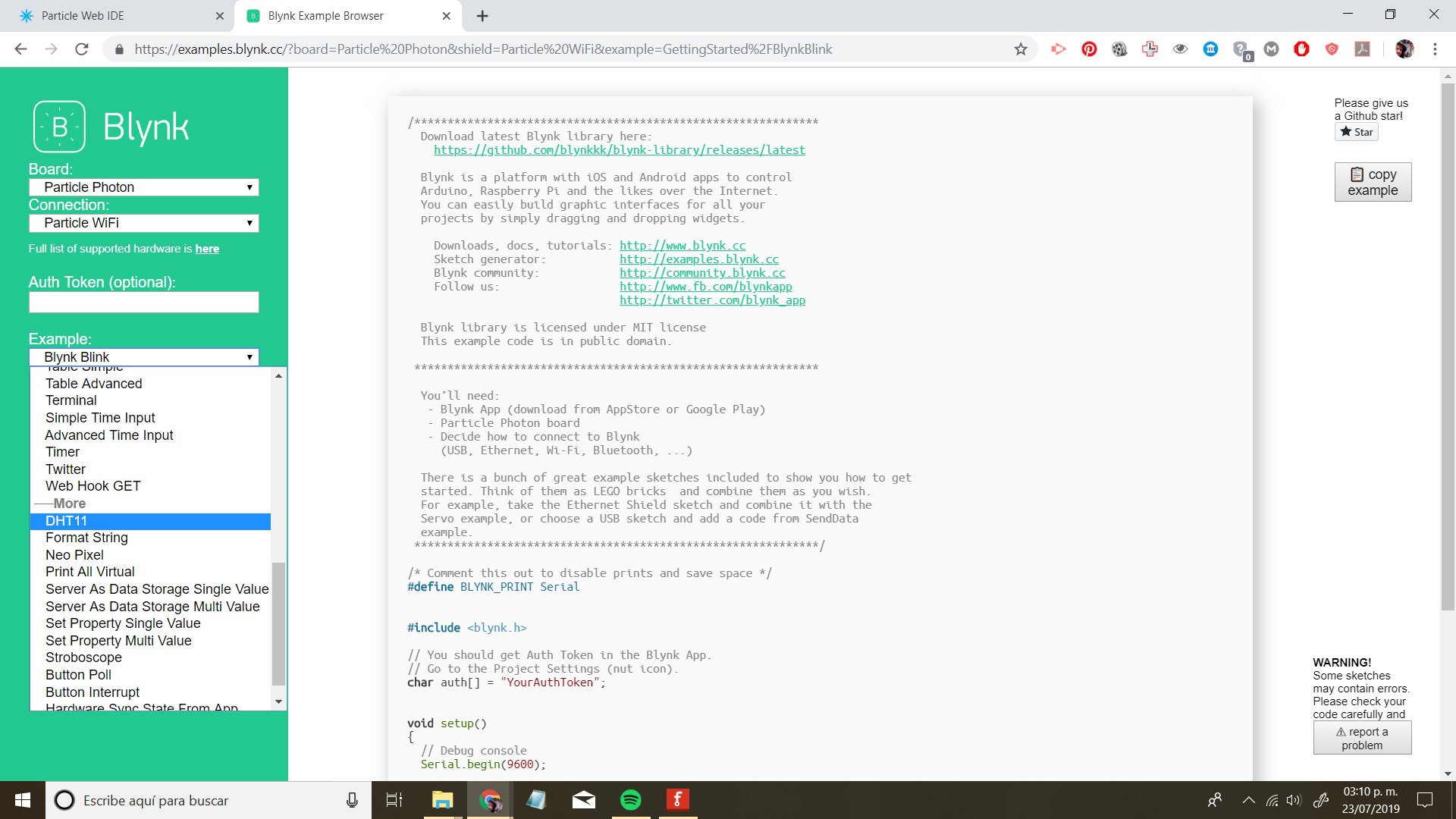Bookmark page with star icon

[x=1021, y=49]
